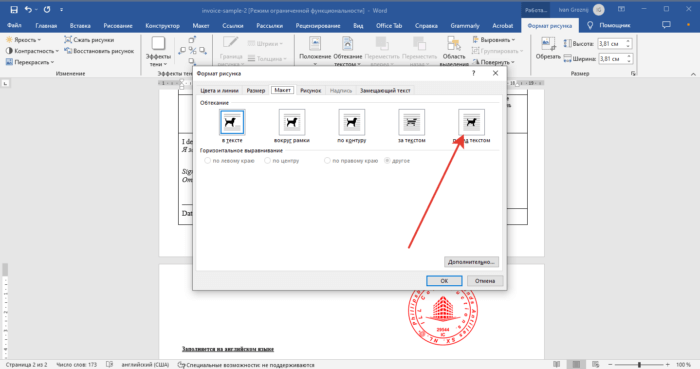
Task: Click the zoom slider handle
Action: click(x=639, y=365)
